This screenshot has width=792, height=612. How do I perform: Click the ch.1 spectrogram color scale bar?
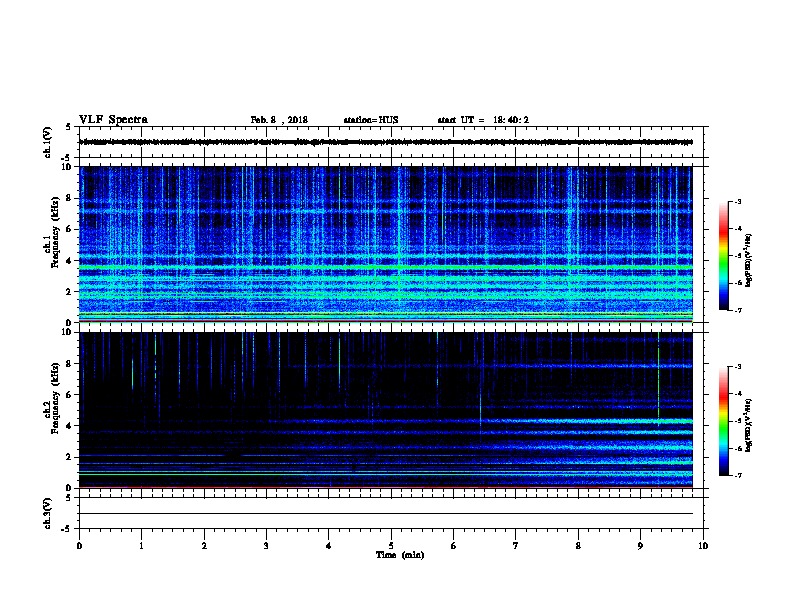tap(723, 256)
